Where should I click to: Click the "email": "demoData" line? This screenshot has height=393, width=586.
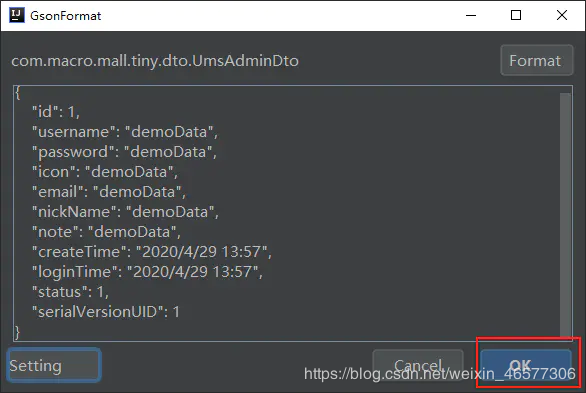pyautogui.click(x=109, y=192)
